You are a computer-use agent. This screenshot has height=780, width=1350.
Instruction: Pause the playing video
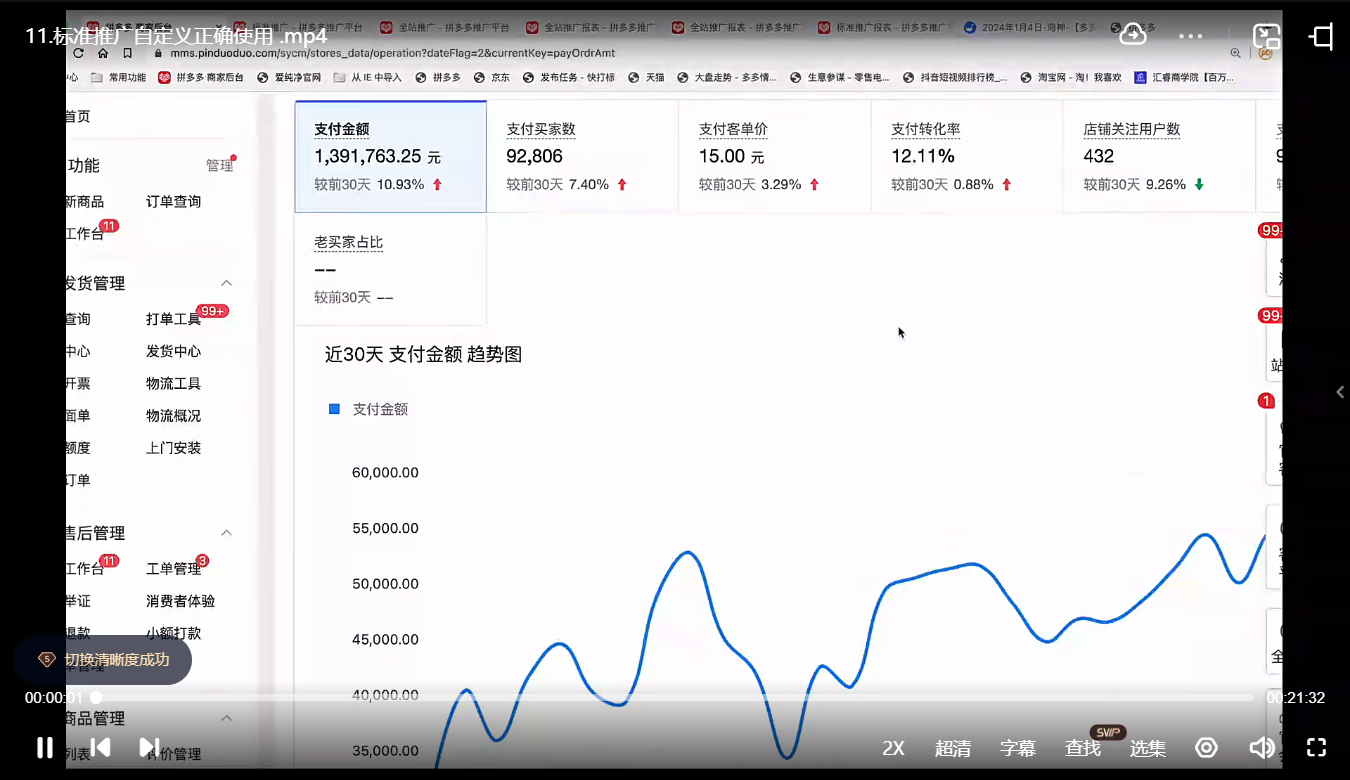coord(44,747)
